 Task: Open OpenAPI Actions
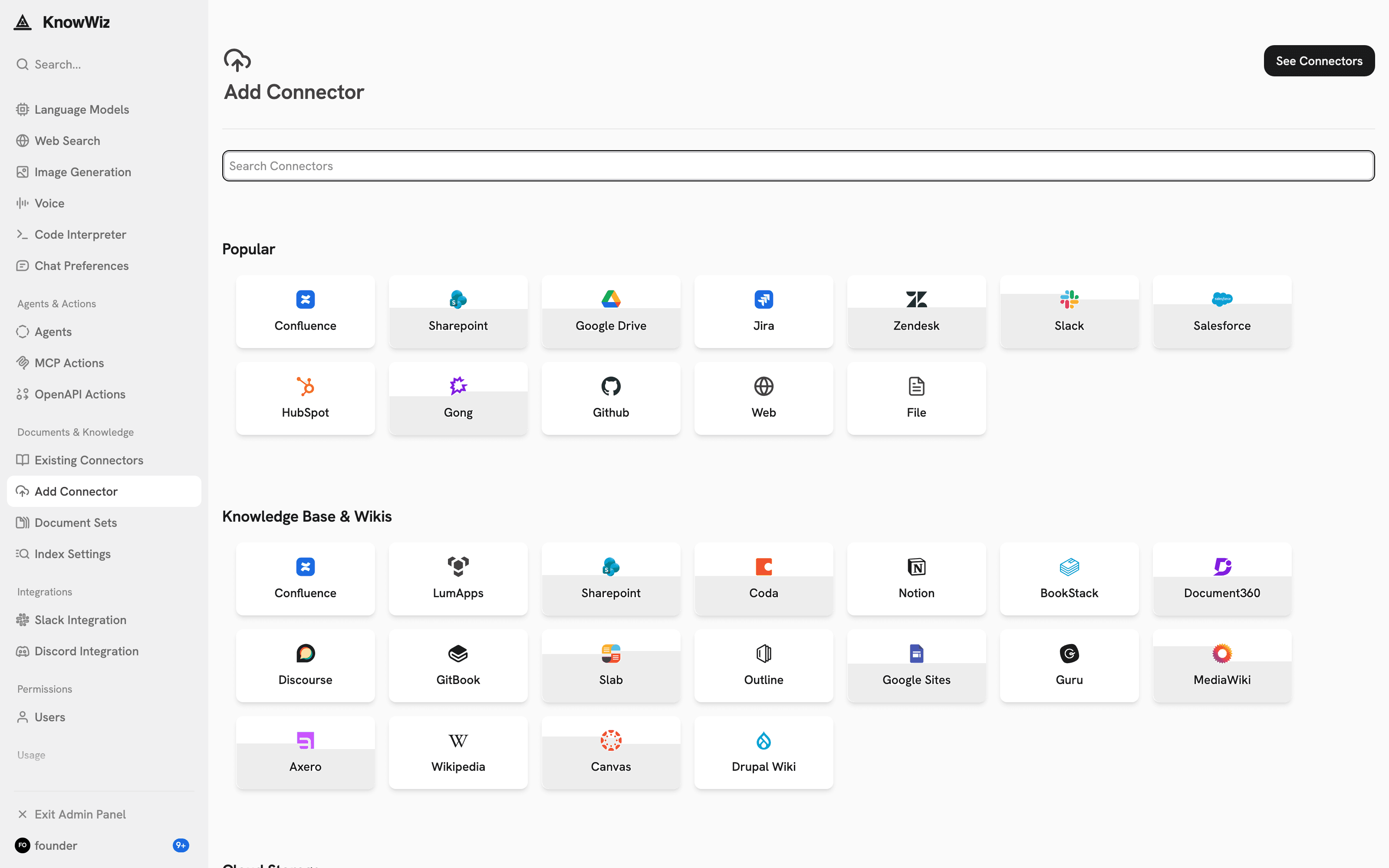(x=104, y=395)
